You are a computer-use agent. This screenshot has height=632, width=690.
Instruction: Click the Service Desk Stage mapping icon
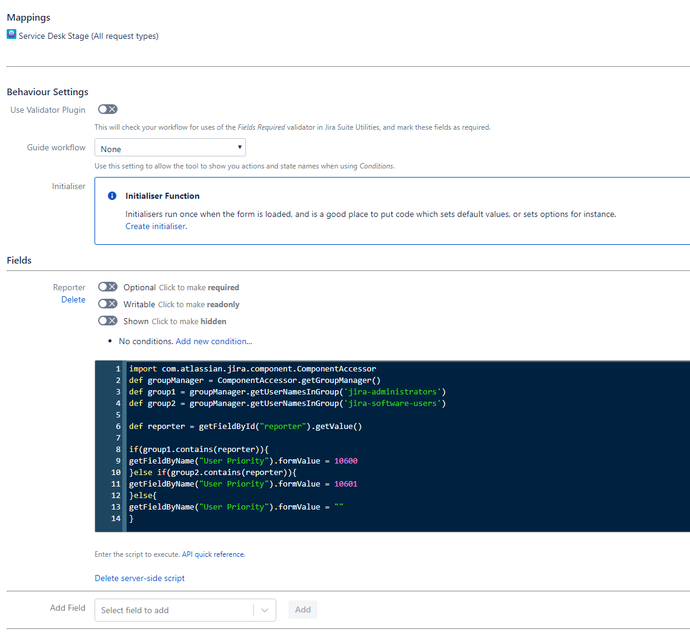[x=11, y=34]
